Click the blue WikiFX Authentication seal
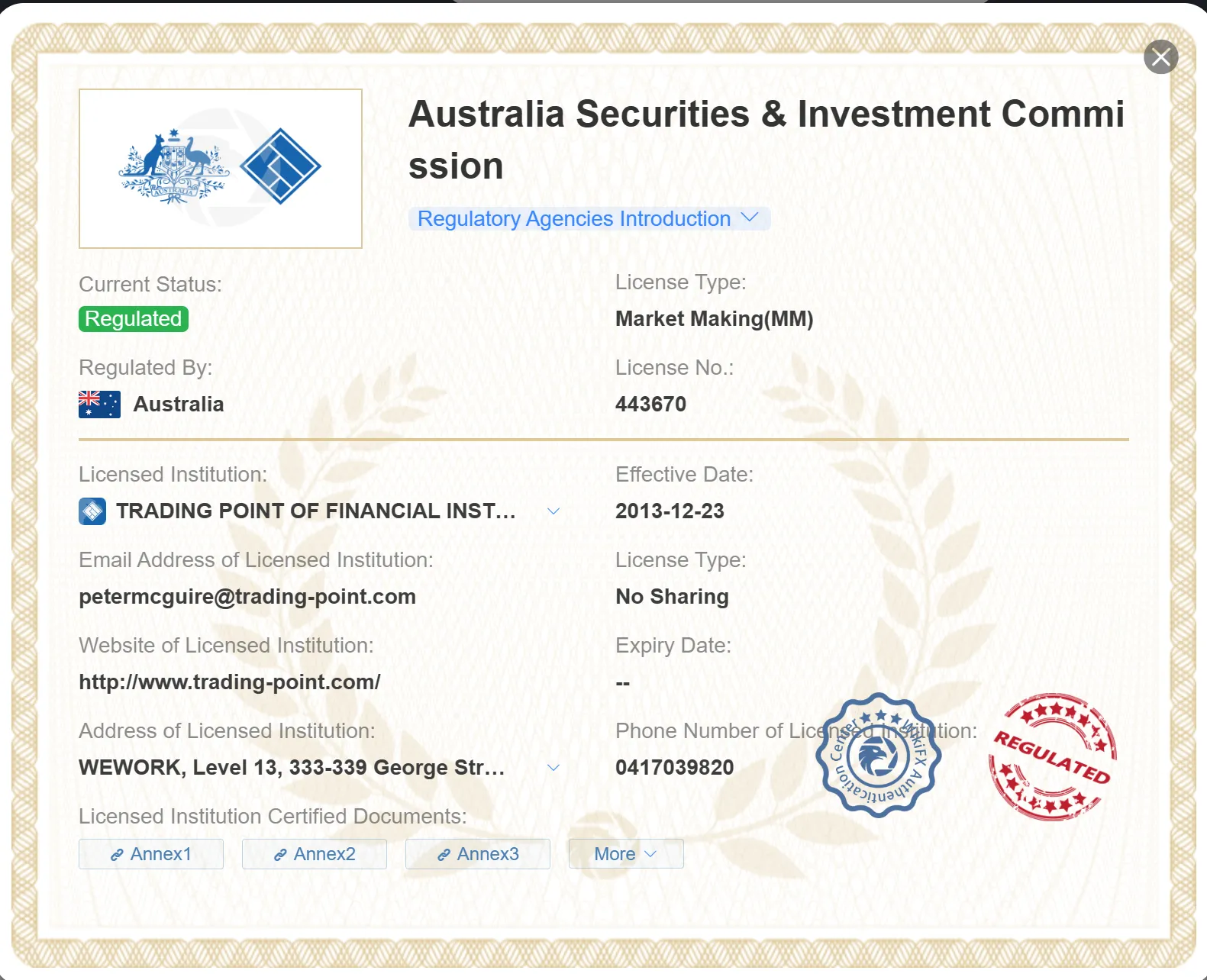 878,756
